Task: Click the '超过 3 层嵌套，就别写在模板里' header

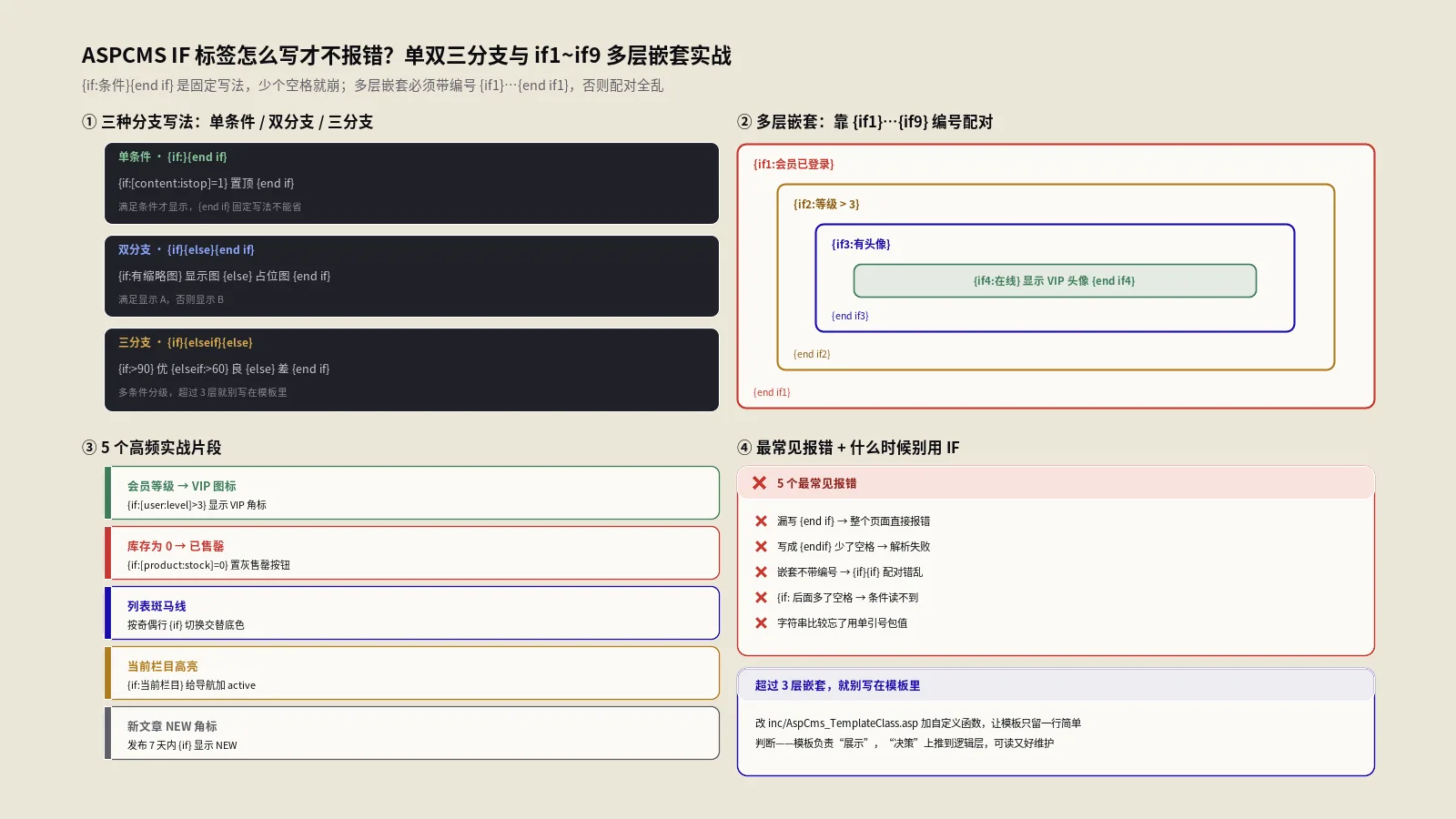Action: pos(837,685)
